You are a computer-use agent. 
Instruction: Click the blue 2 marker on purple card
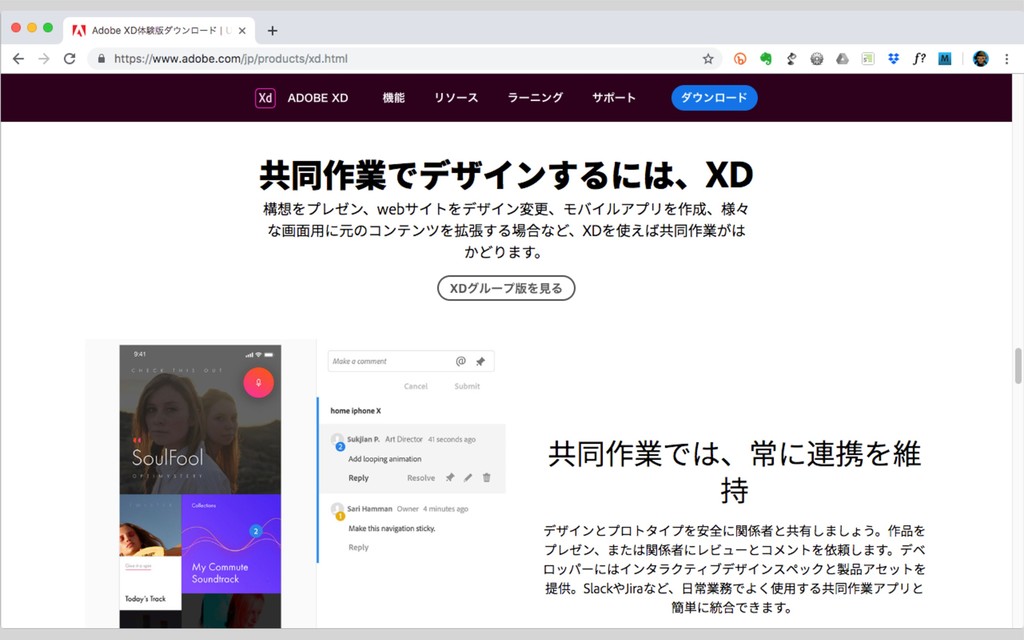(x=256, y=531)
